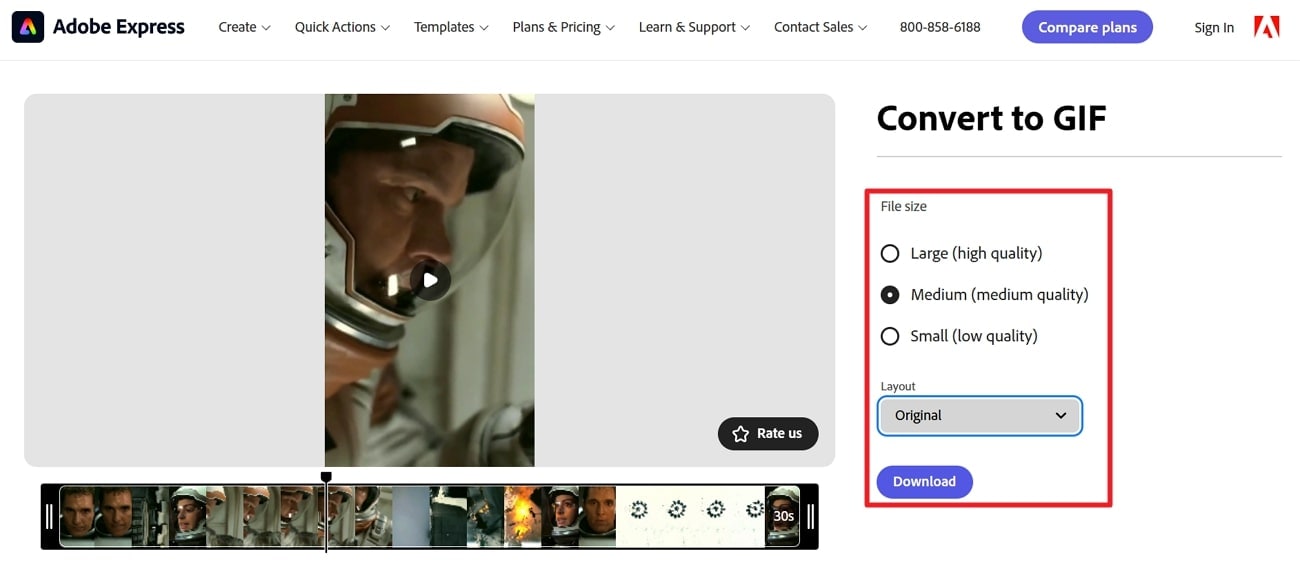Click the 800-858-6188 phone number

[x=940, y=27]
